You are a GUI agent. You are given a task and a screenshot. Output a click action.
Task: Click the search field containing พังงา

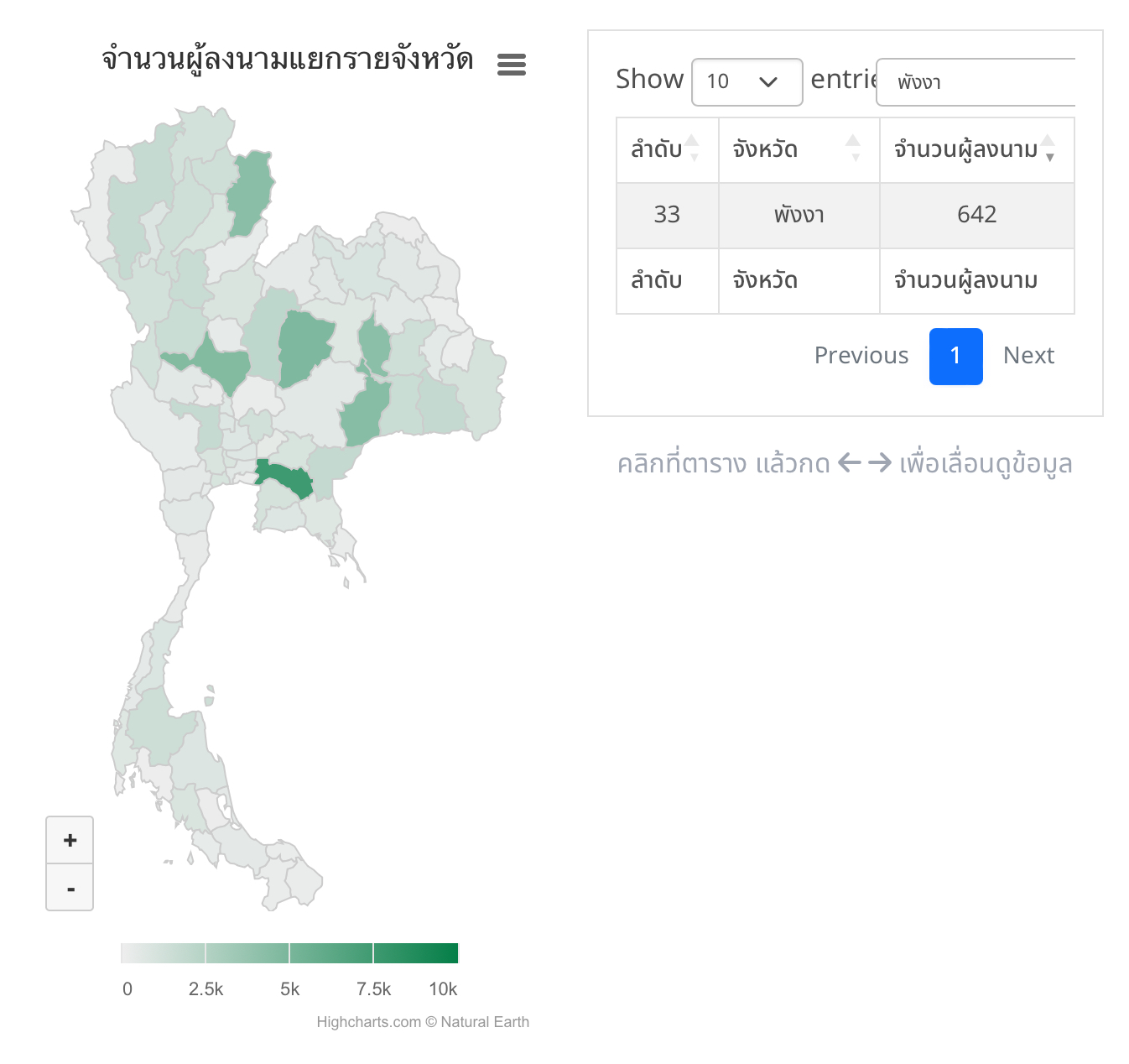point(976,82)
